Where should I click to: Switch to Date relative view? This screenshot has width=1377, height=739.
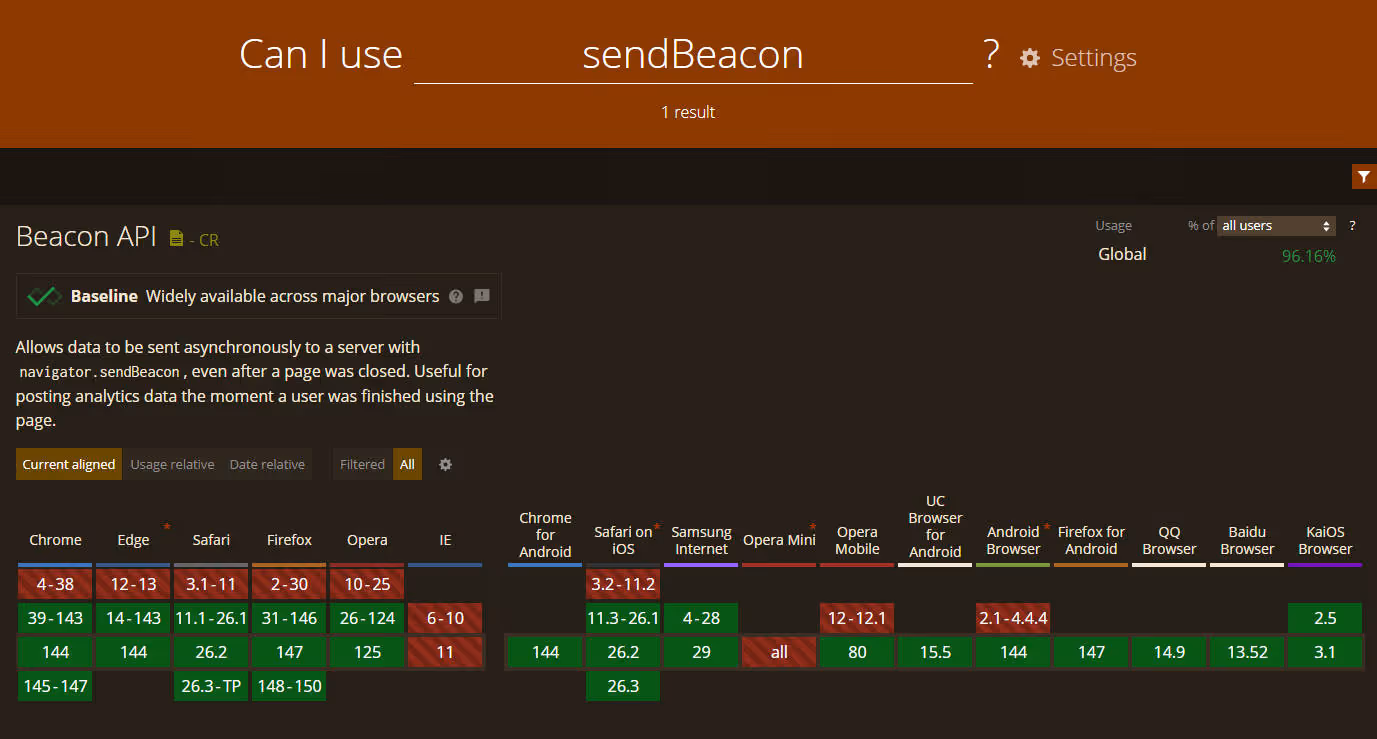click(x=267, y=464)
